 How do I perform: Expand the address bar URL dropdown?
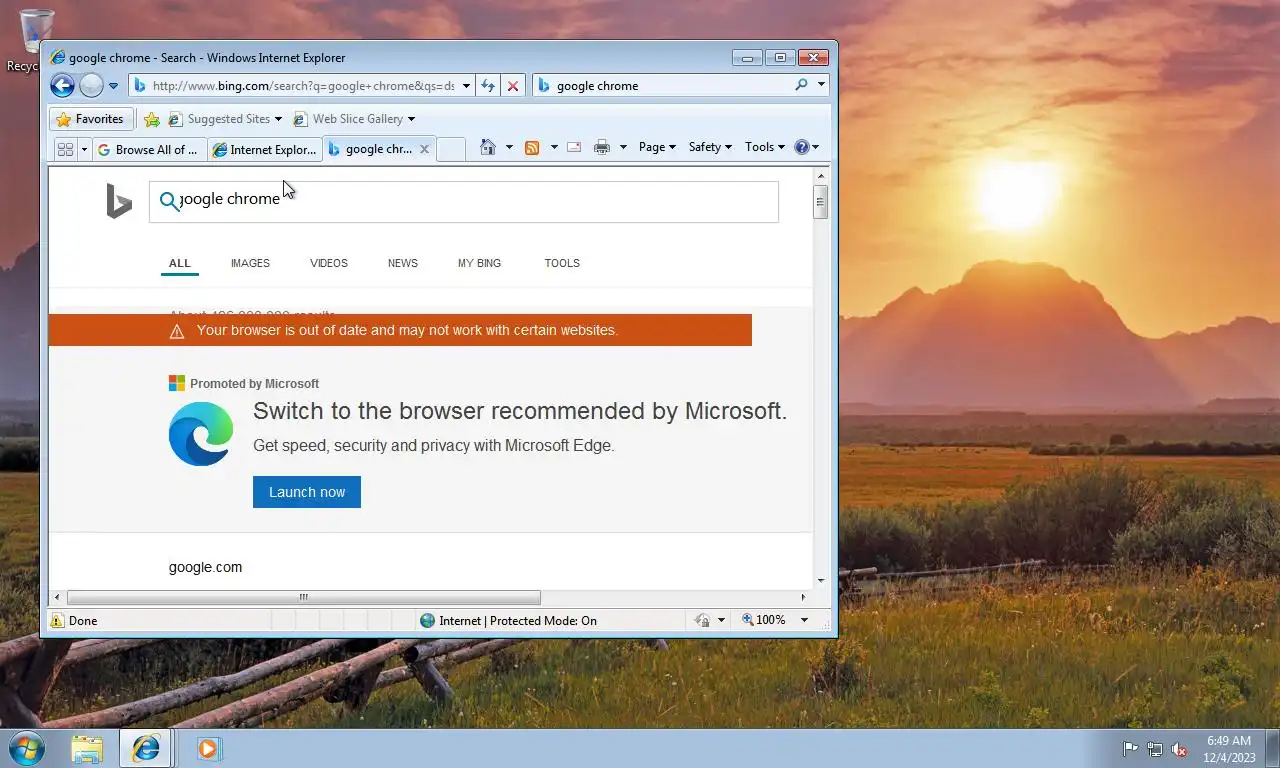point(466,86)
